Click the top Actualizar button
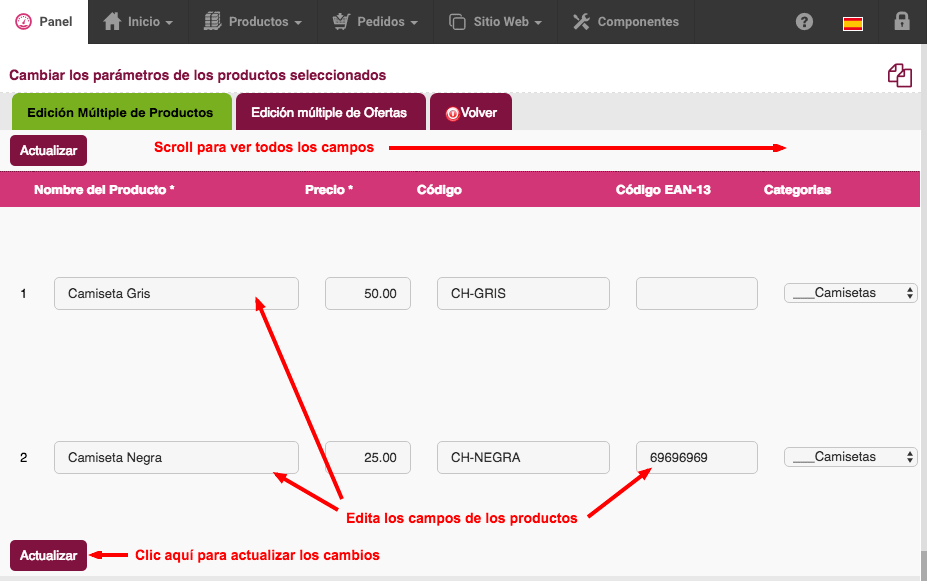The width and height of the screenshot is (927, 581). coord(48,150)
